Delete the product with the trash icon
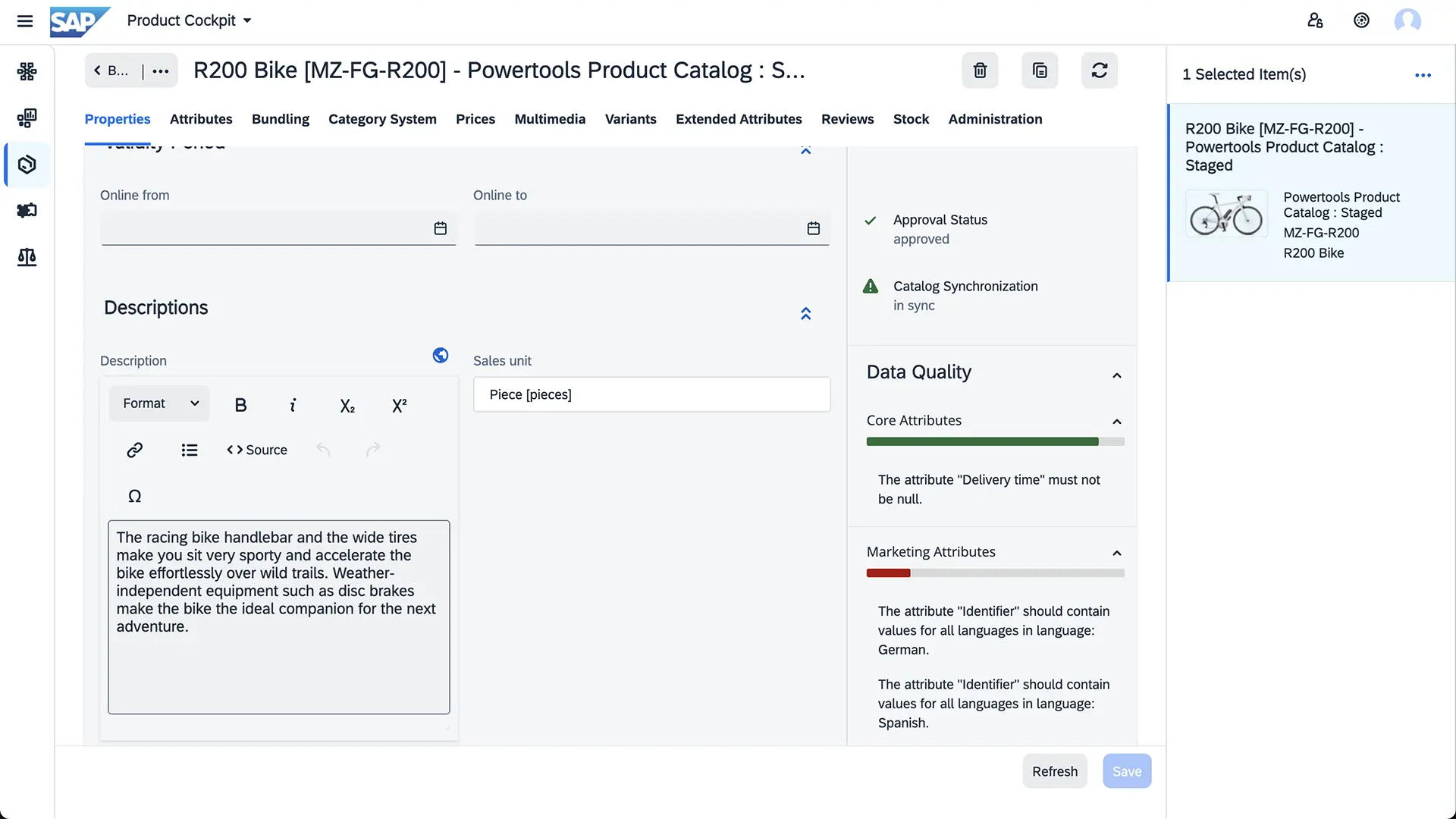1456x819 pixels. [980, 71]
